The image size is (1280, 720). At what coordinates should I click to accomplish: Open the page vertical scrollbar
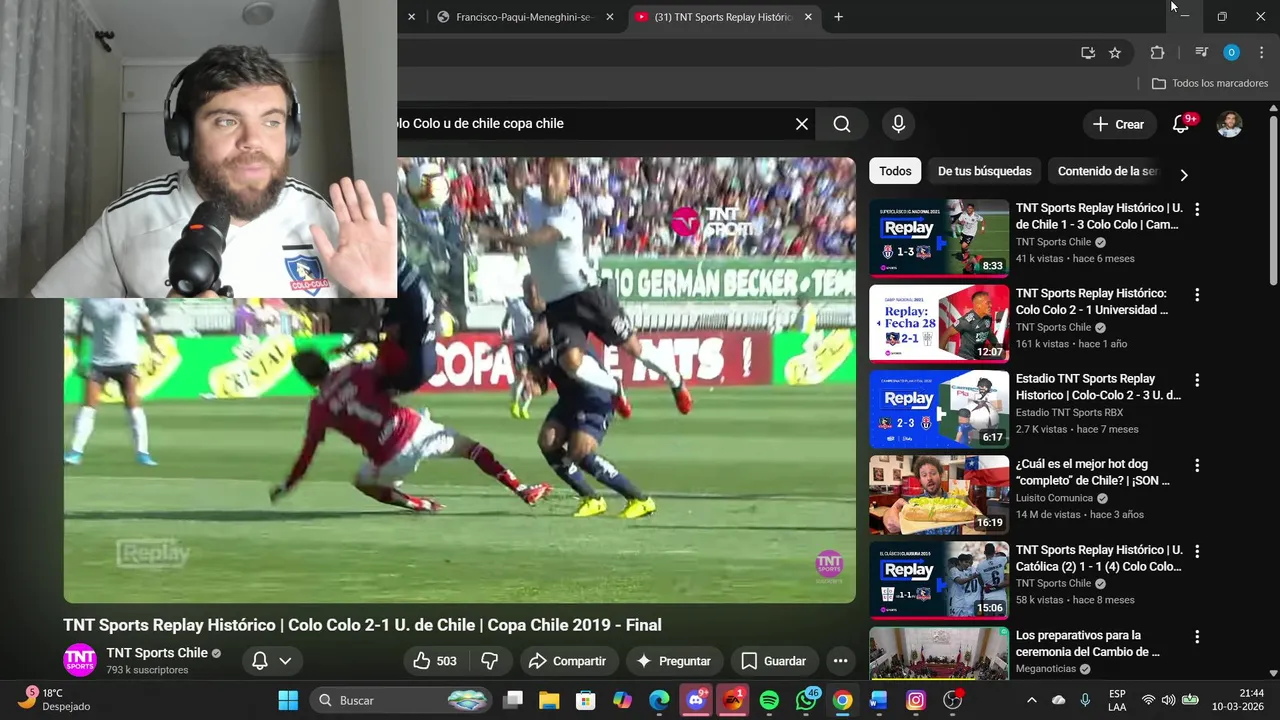pyautogui.click(x=1273, y=200)
